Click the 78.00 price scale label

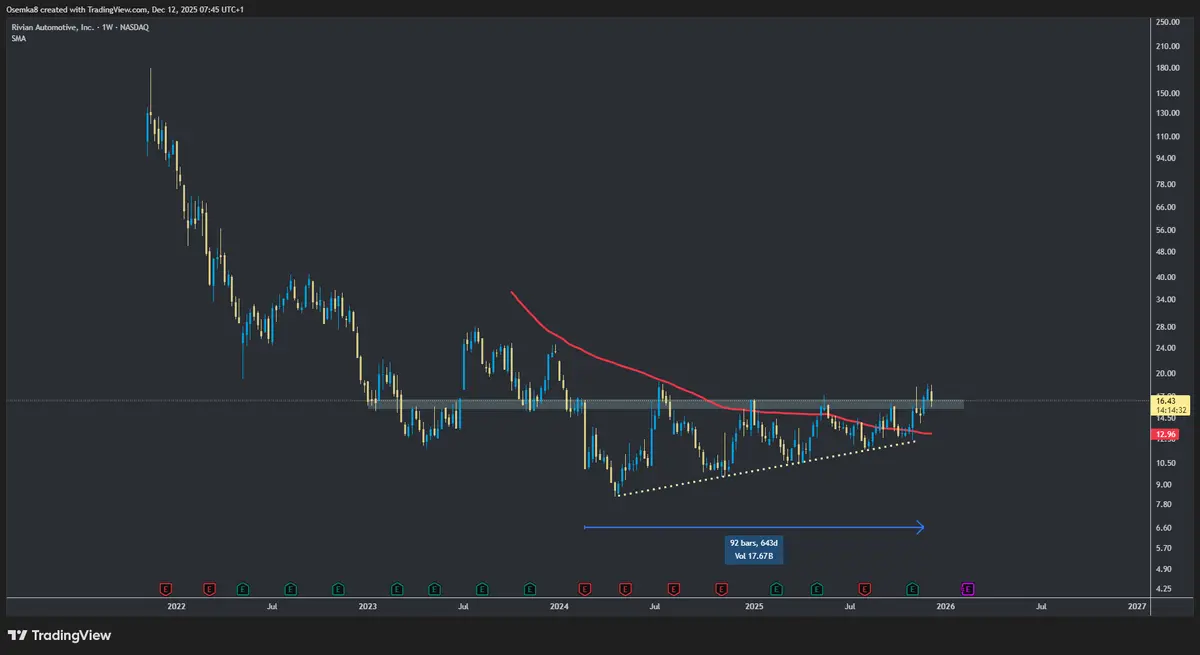[1166, 184]
